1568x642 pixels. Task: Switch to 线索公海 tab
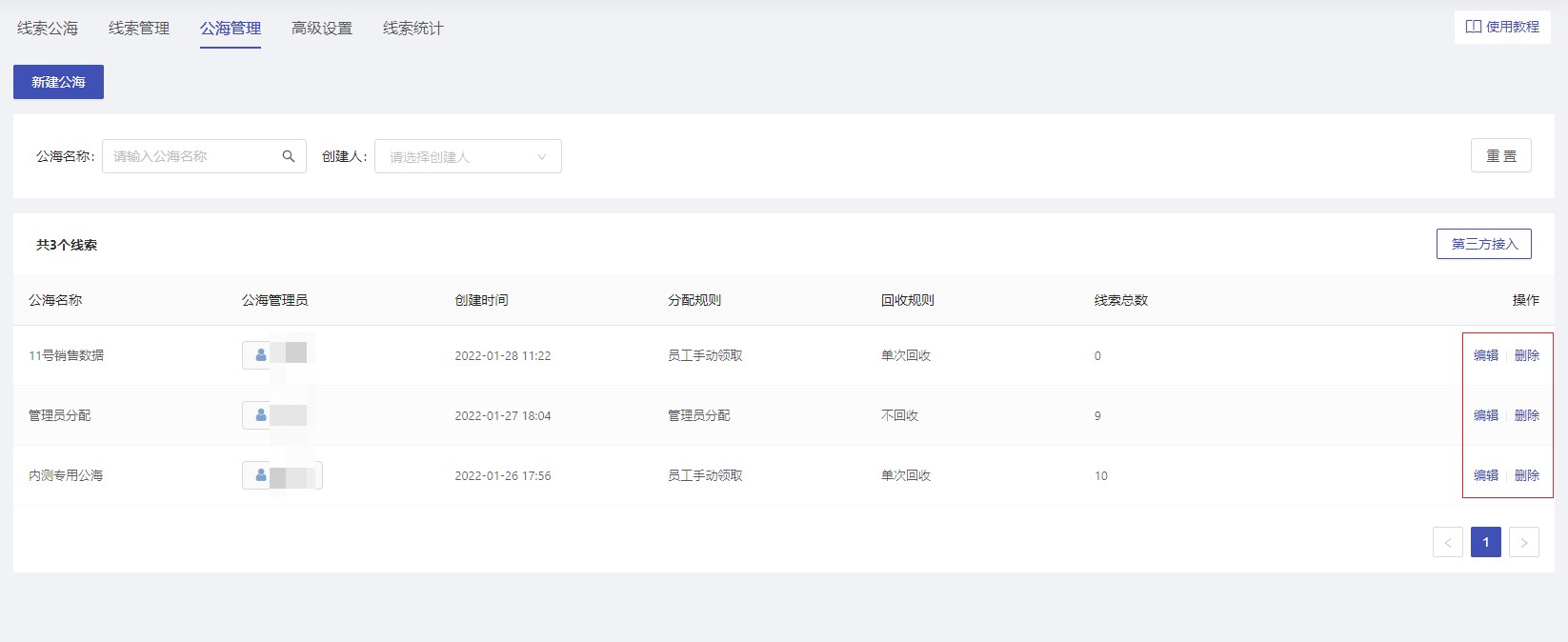(x=48, y=29)
